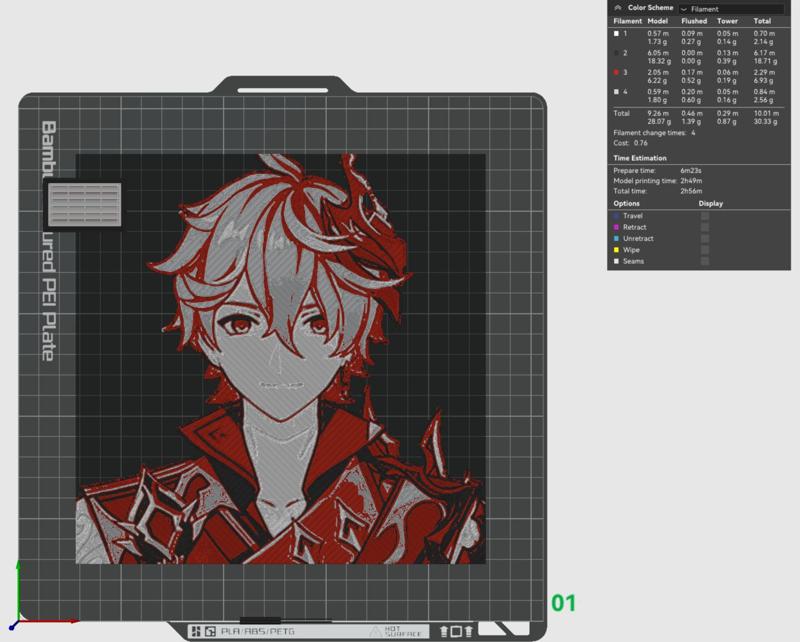Toggle the Seams display checkbox

pyautogui.click(x=705, y=261)
